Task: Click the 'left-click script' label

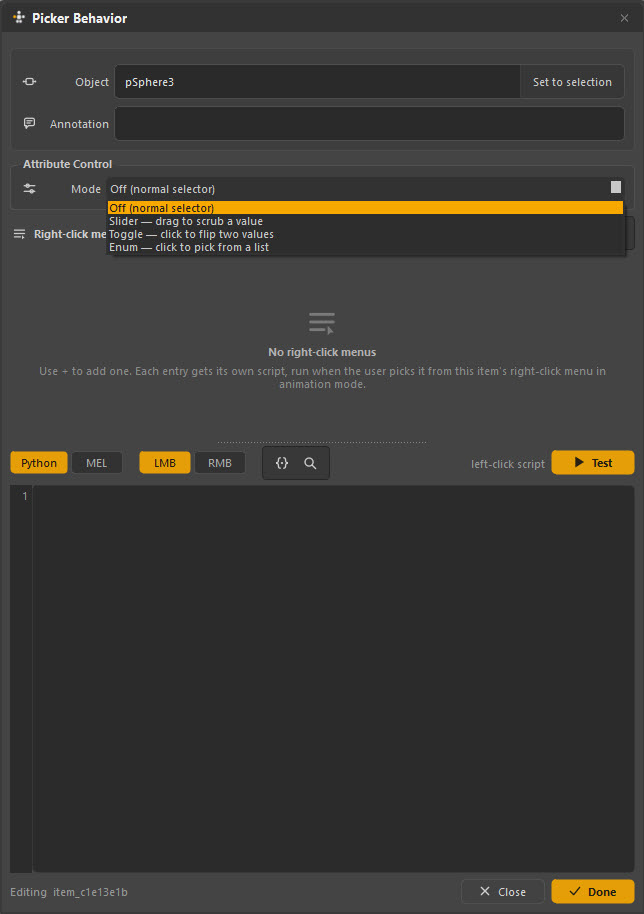Action: point(508,464)
